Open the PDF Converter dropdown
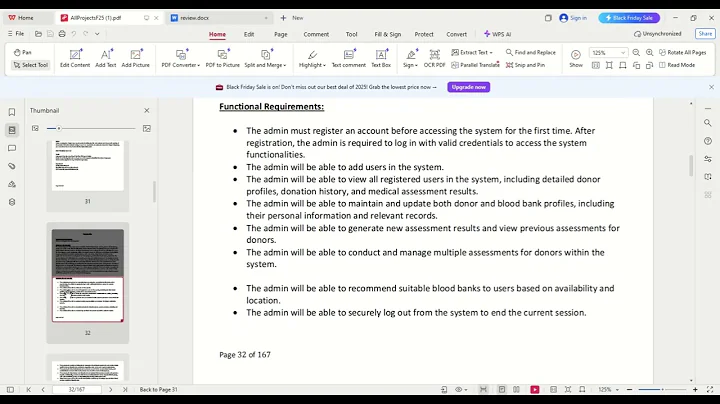 180,58
